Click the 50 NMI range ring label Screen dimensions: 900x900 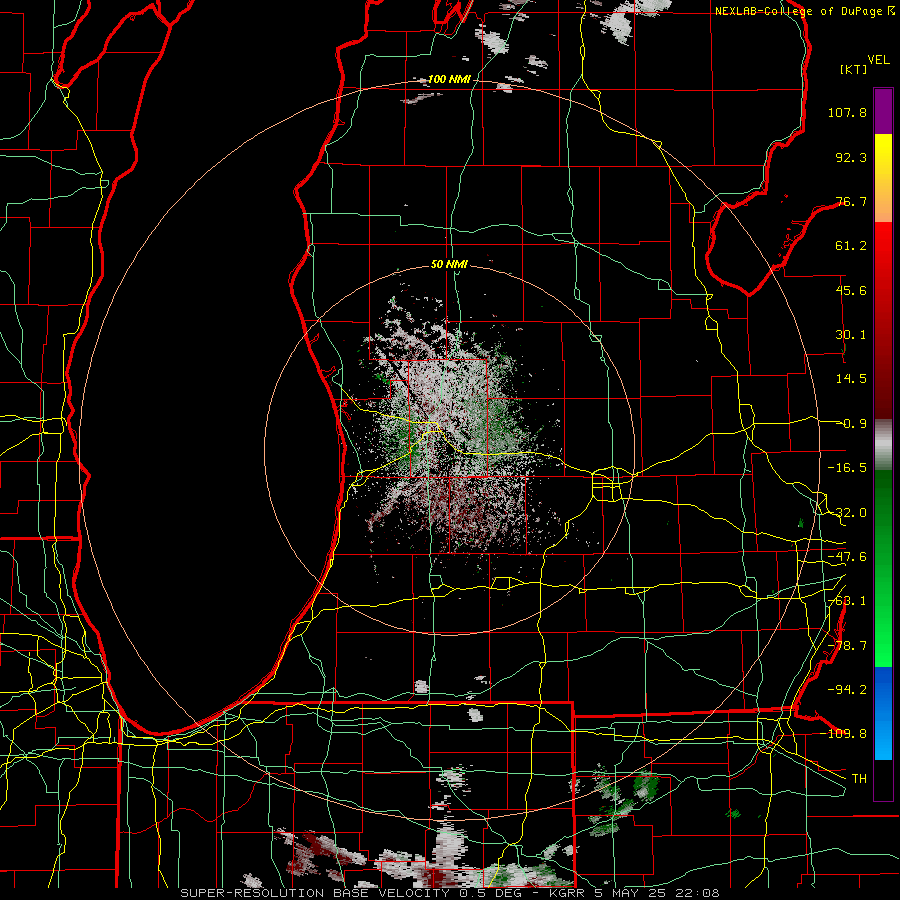coord(449,264)
